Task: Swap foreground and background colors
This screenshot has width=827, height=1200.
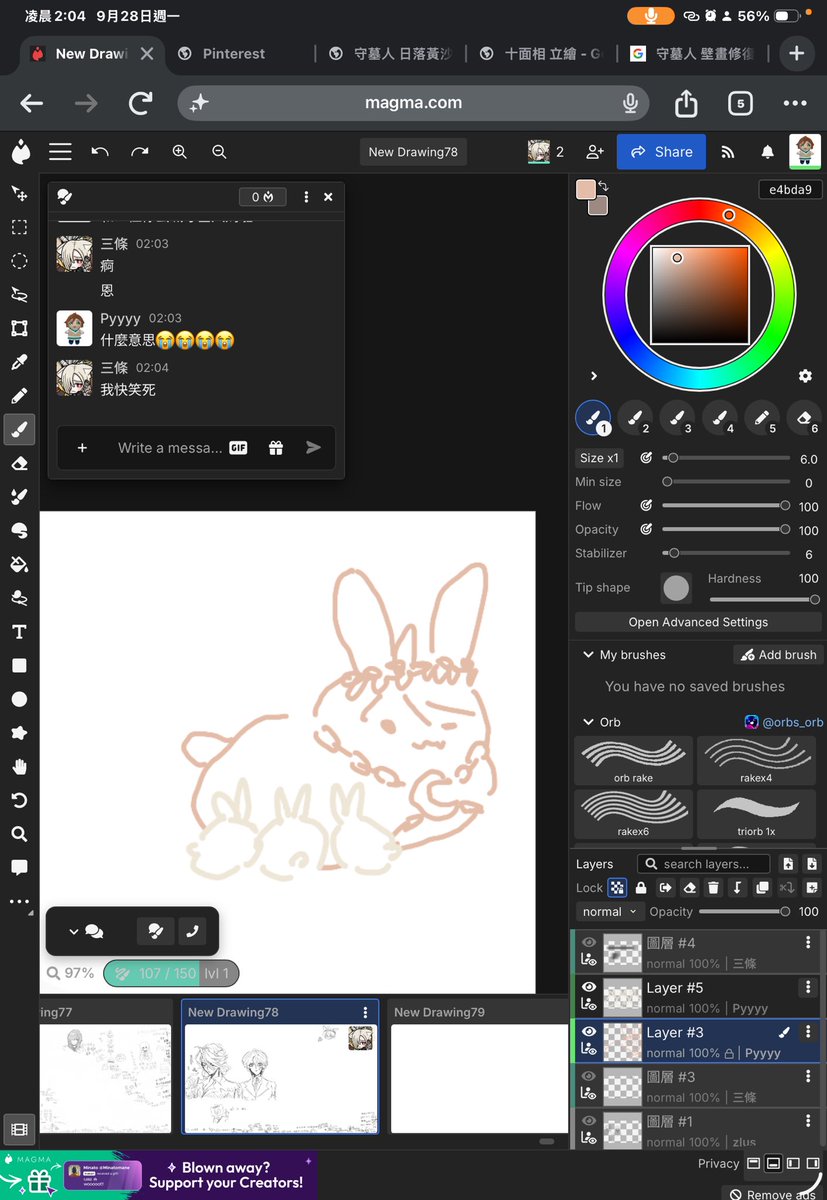Action: 604,187
